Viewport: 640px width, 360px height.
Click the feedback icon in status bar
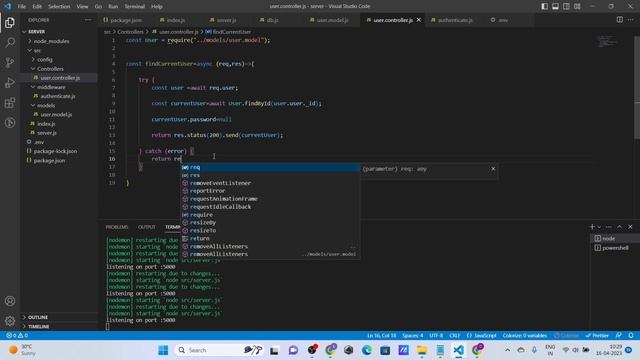[619, 335]
